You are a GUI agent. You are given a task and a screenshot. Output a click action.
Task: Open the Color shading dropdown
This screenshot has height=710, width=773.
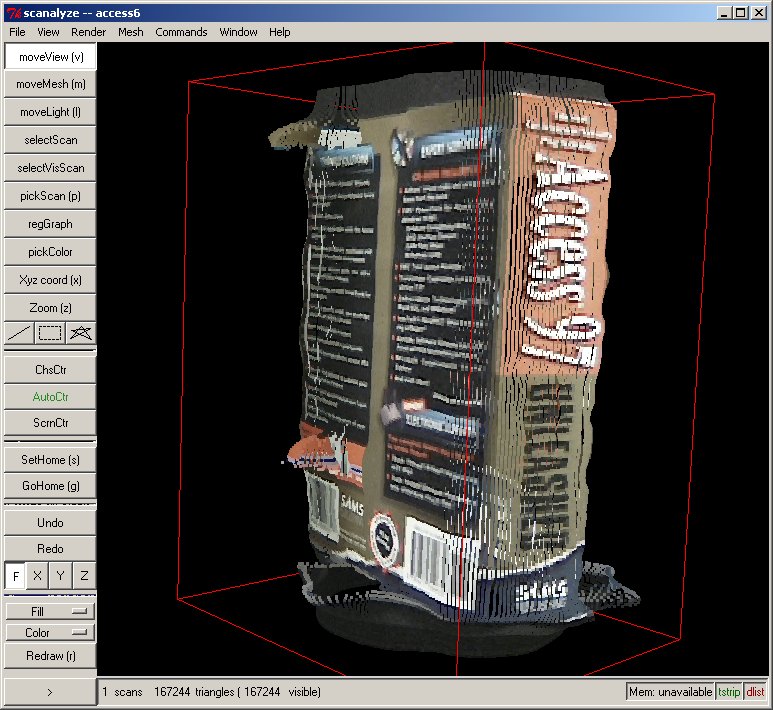pyautogui.click(x=50, y=633)
